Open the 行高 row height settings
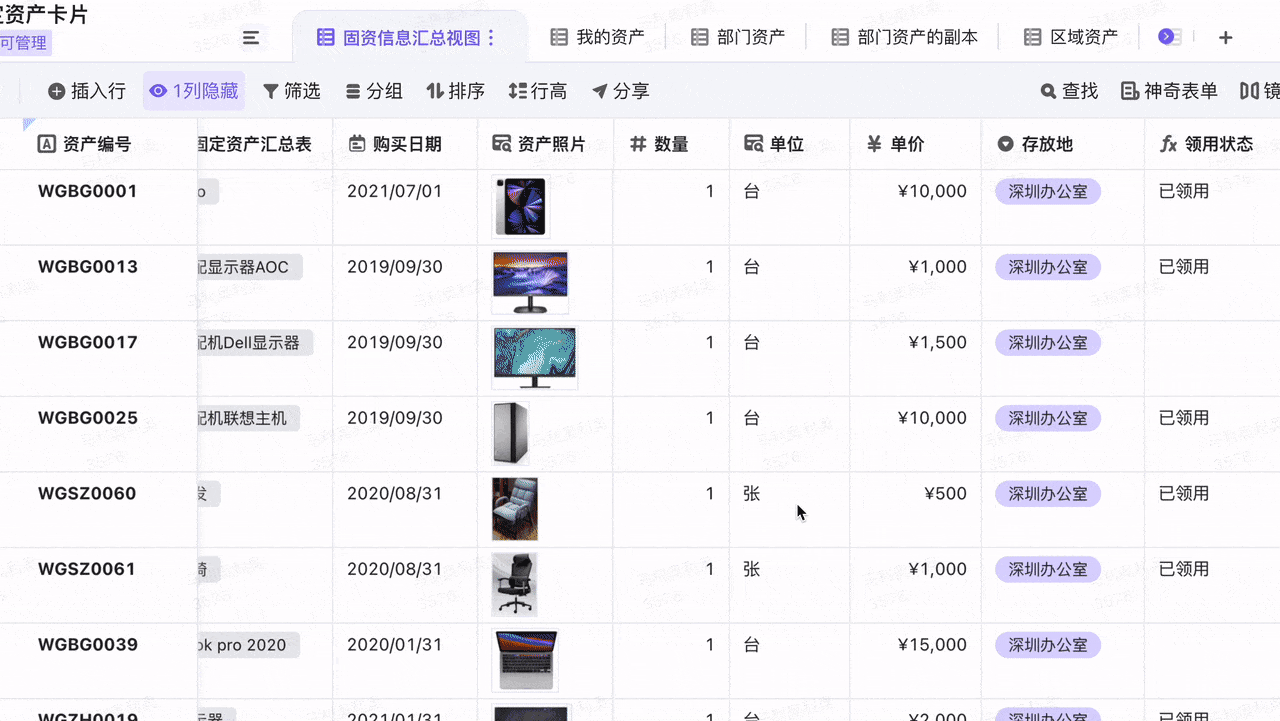The height and width of the screenshot is (721, 1280). click(537, 90)
